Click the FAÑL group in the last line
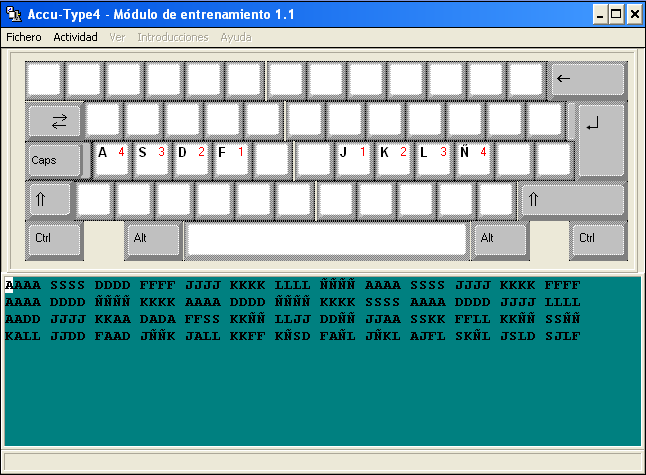 [x=337, y=335]
